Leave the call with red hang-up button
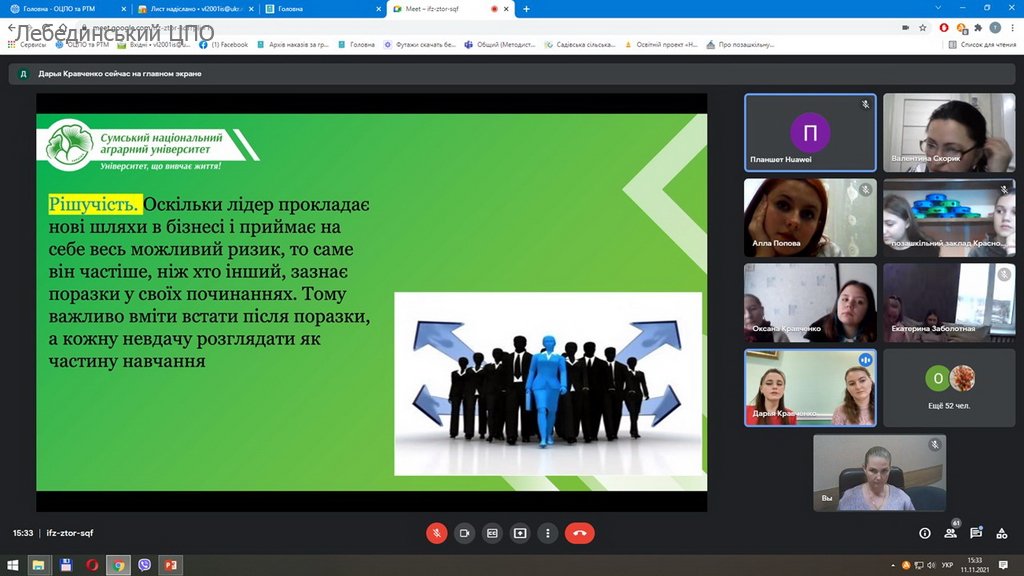Viewport: 1024px width, 576px height. 579,533
